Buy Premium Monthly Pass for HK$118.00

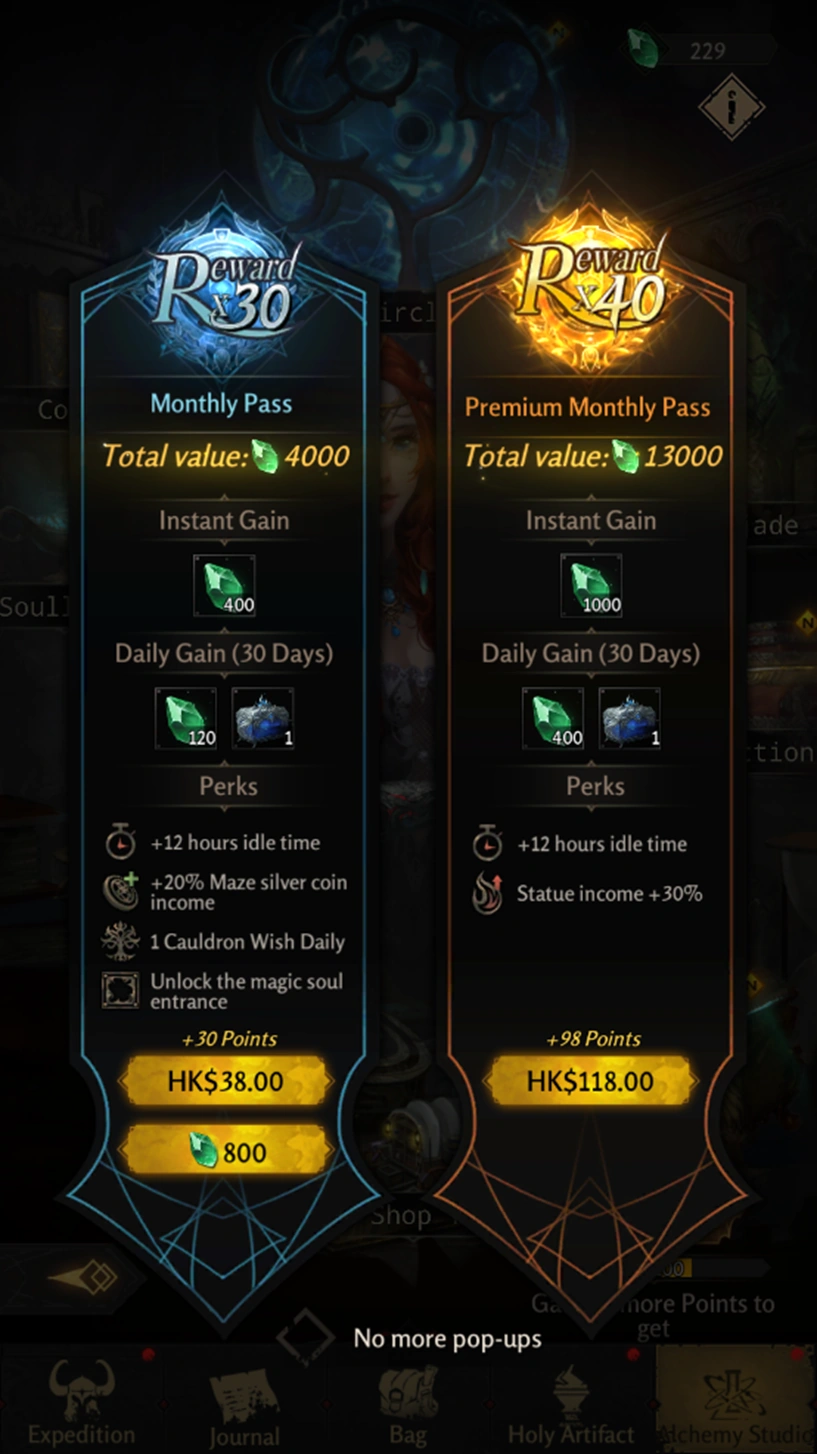point(589,1081)
